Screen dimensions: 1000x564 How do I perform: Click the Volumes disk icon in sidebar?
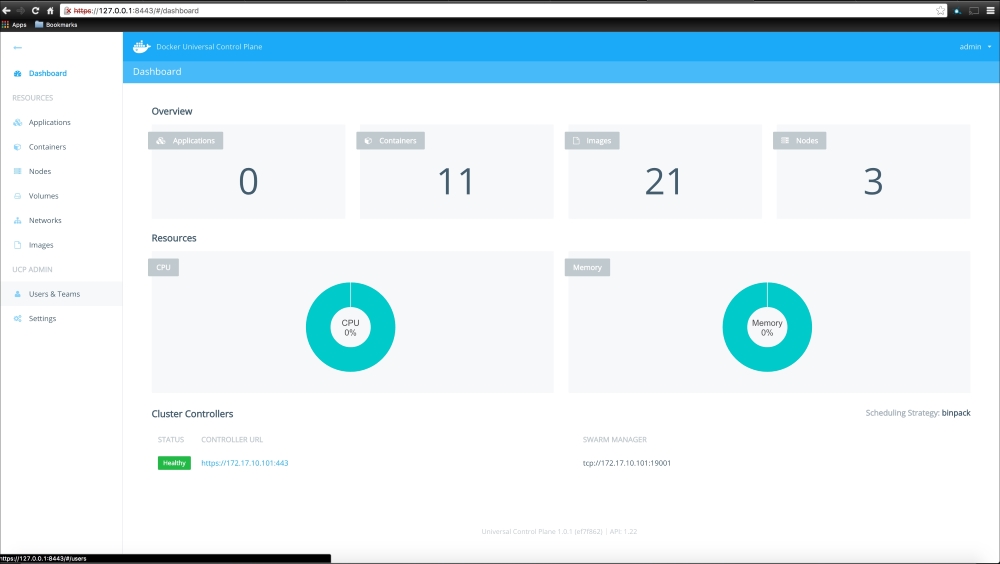(x=18, y=196)
